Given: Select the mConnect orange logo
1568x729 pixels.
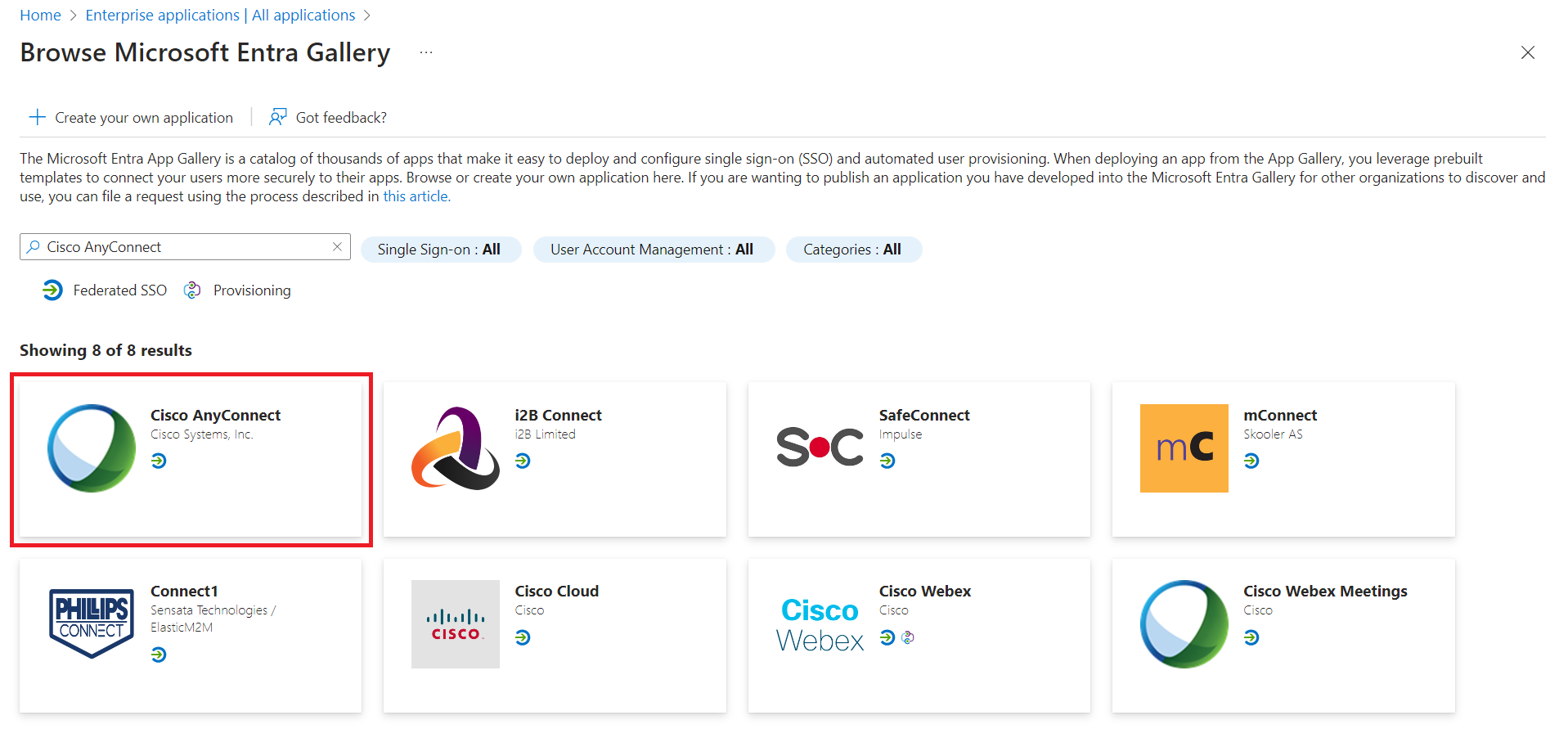Looking at the screenshot, I should tap(1184, 448).
